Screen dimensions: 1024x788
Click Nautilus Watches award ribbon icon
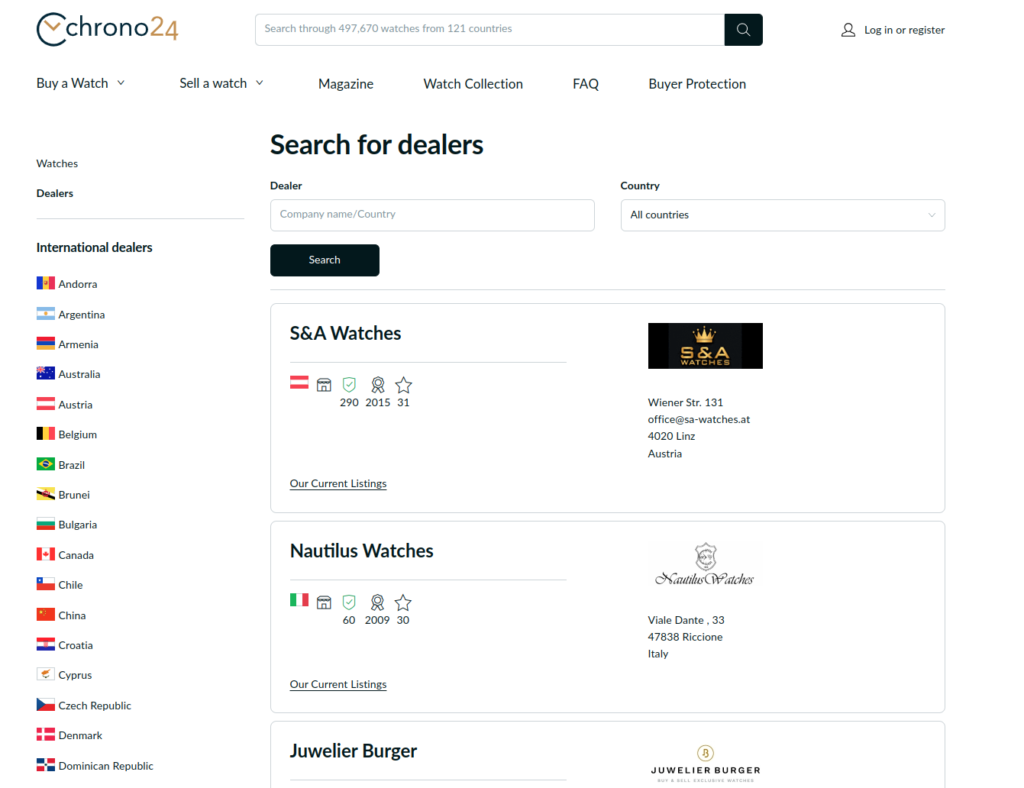377,603
